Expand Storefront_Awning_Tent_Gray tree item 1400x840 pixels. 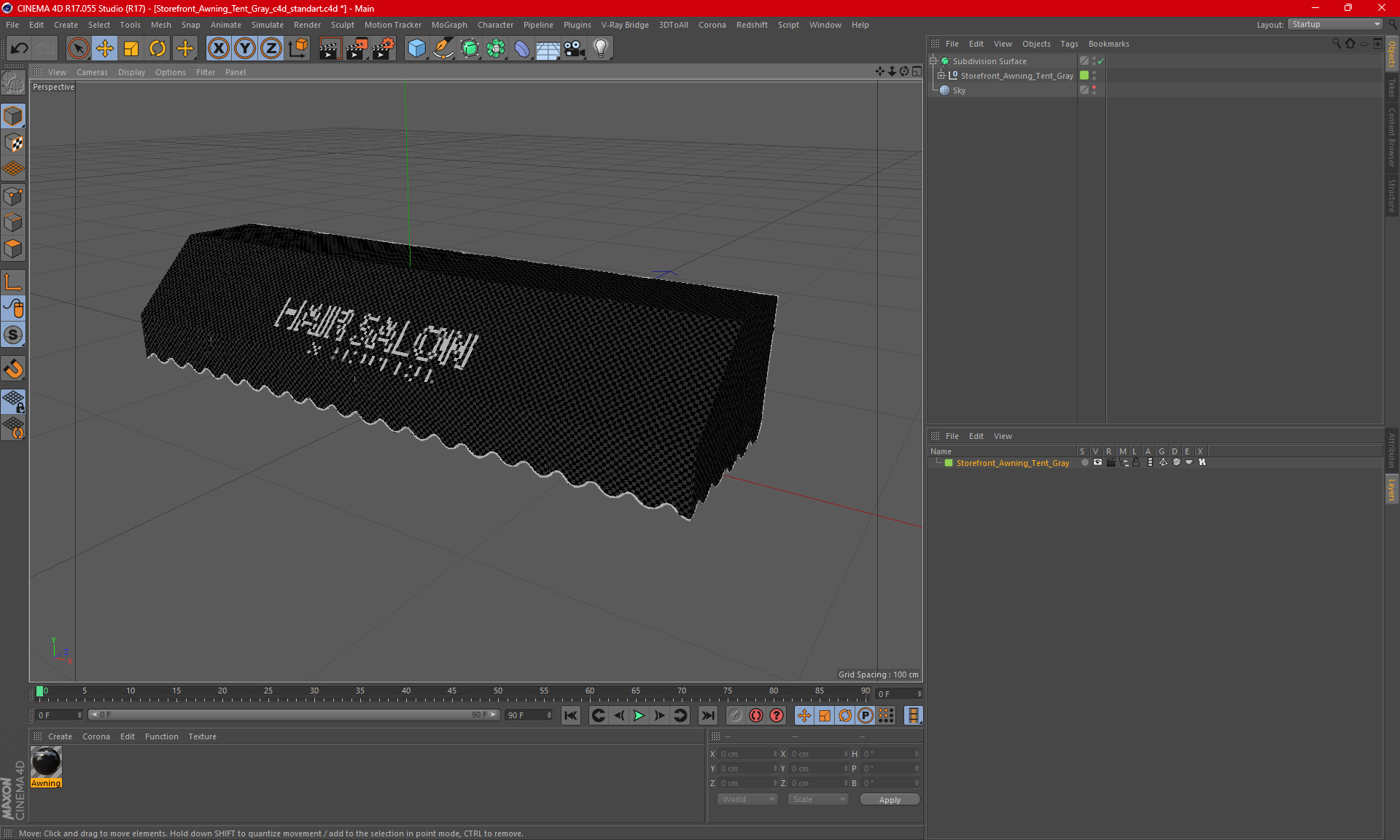click(x=941, y=75)
